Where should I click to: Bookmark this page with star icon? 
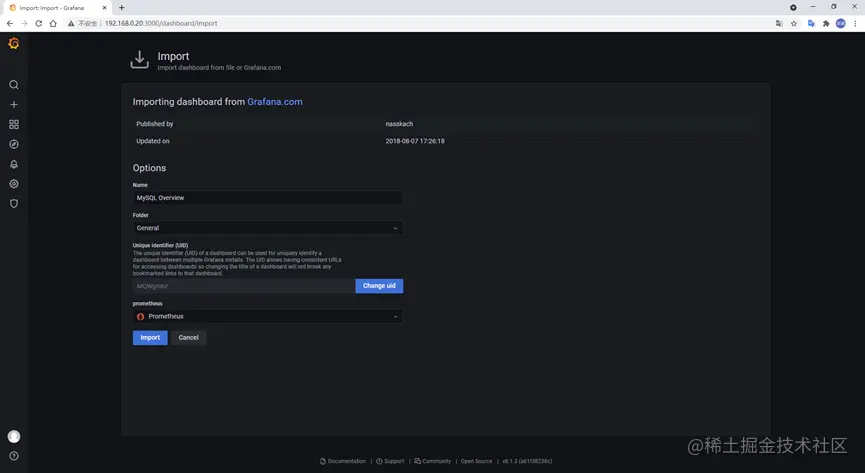click(794, 23)
